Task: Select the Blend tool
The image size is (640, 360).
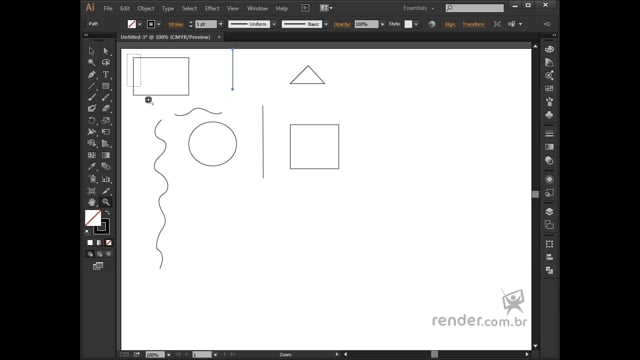Action: pyautogui.click(x=106, y=167)
